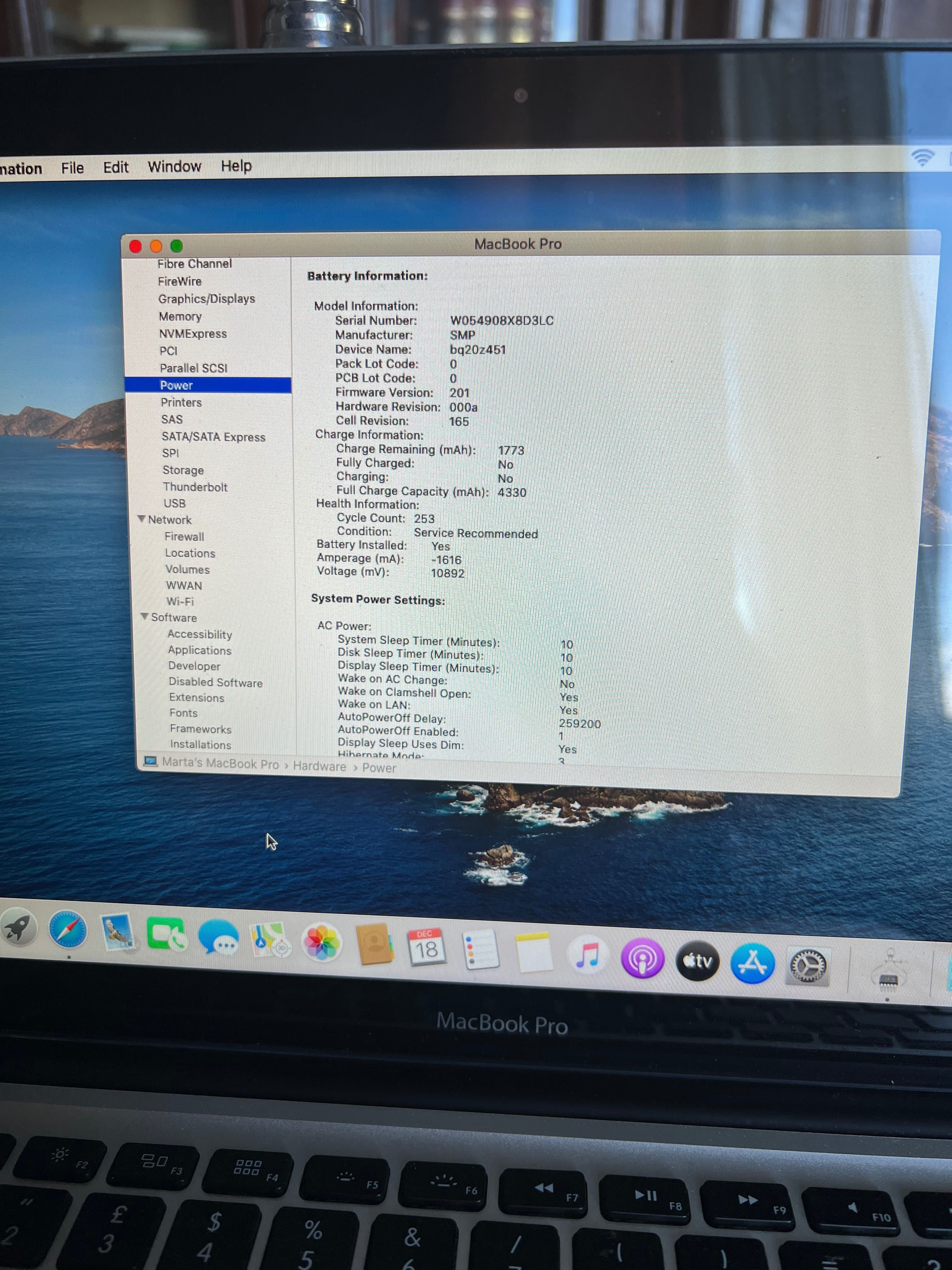The image size is (952, 1270).
Task: Select PCI in the sidebar
Action: pyautogui.click(x=169, y=351)
